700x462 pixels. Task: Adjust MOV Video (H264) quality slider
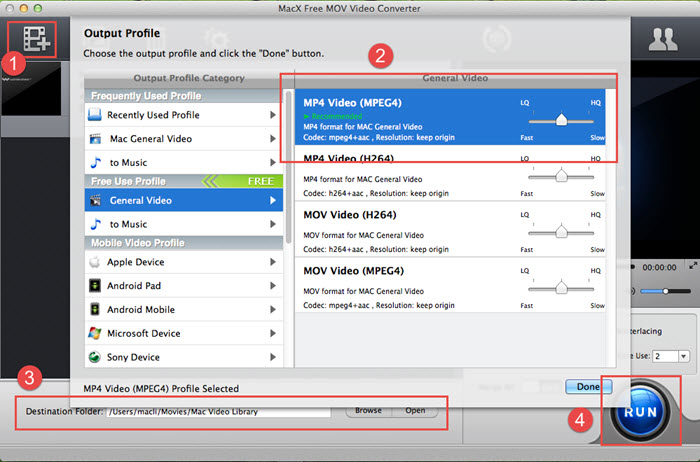point(561,233)
